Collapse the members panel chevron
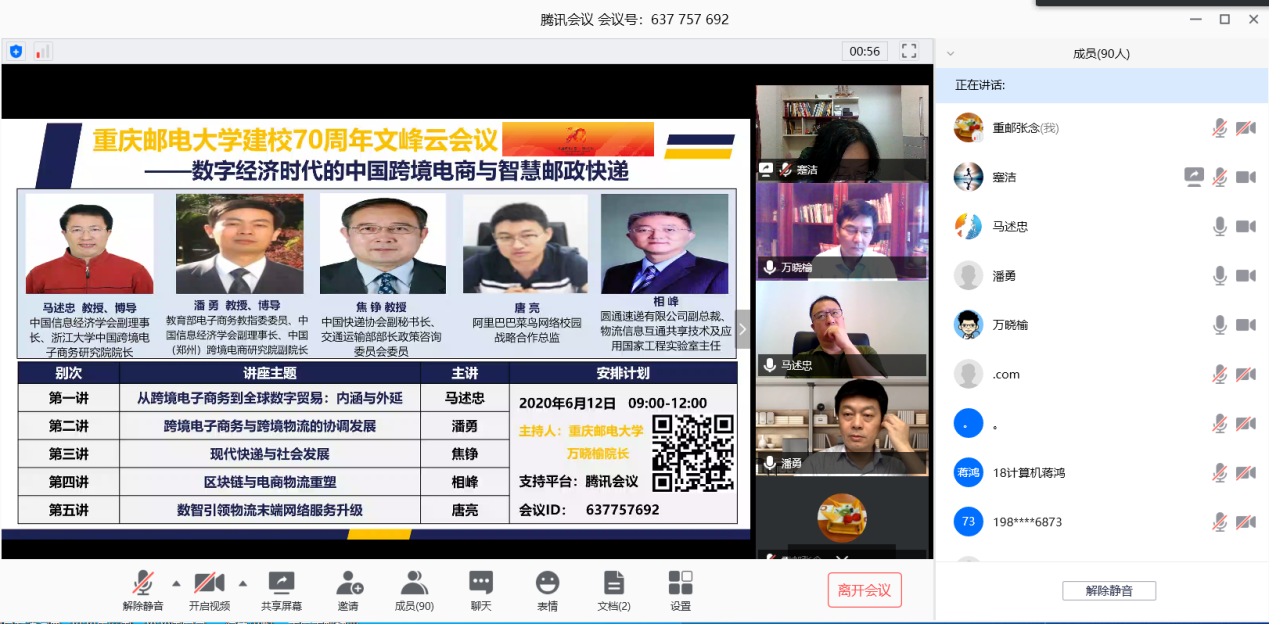 point(950,54)
